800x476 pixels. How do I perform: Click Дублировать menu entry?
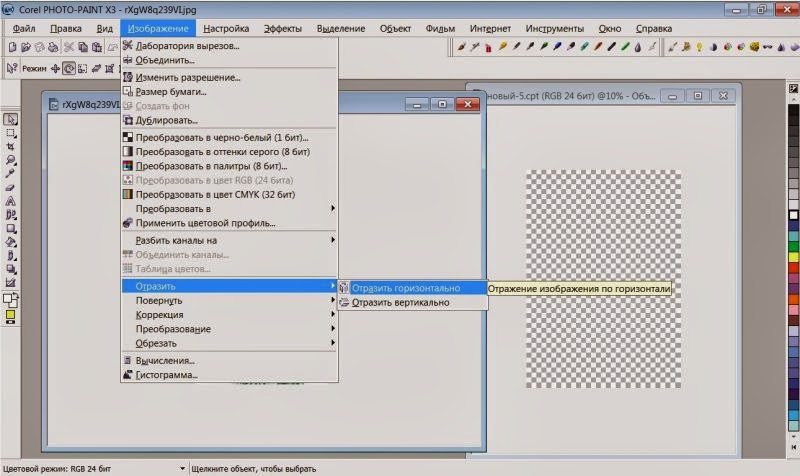pos(230,120)
